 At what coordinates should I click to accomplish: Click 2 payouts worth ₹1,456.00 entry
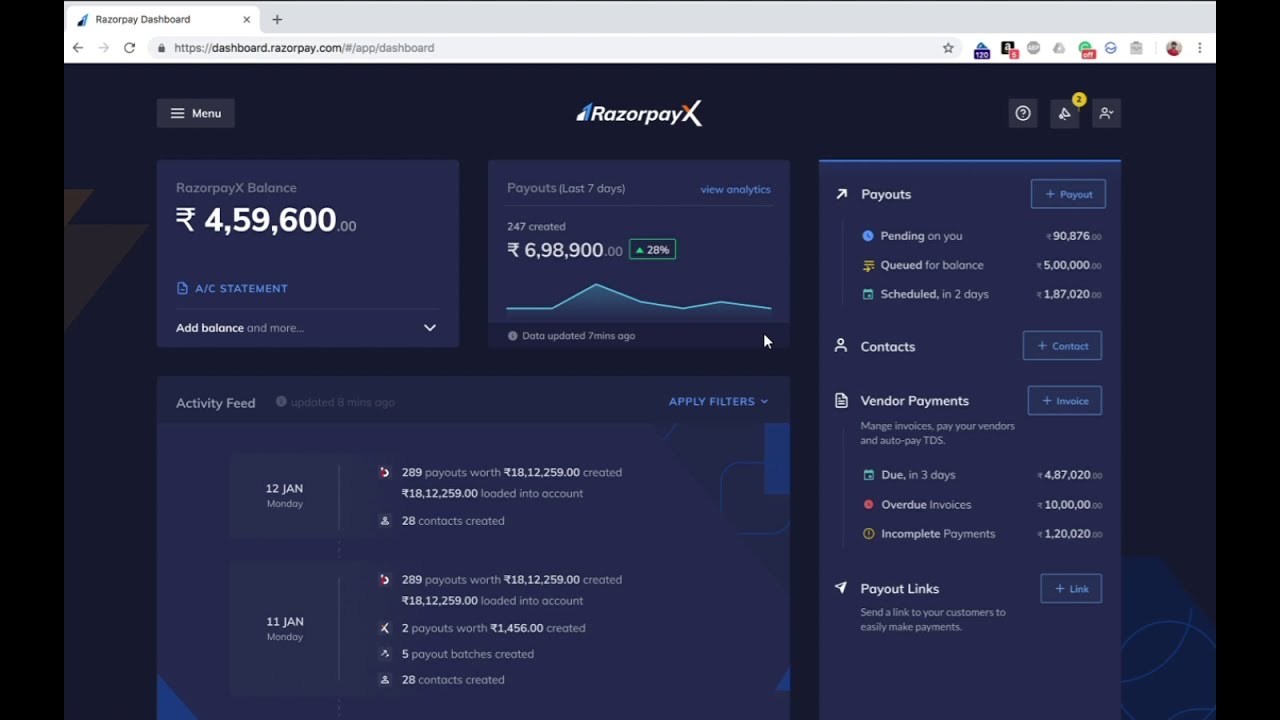click(493, 628)
